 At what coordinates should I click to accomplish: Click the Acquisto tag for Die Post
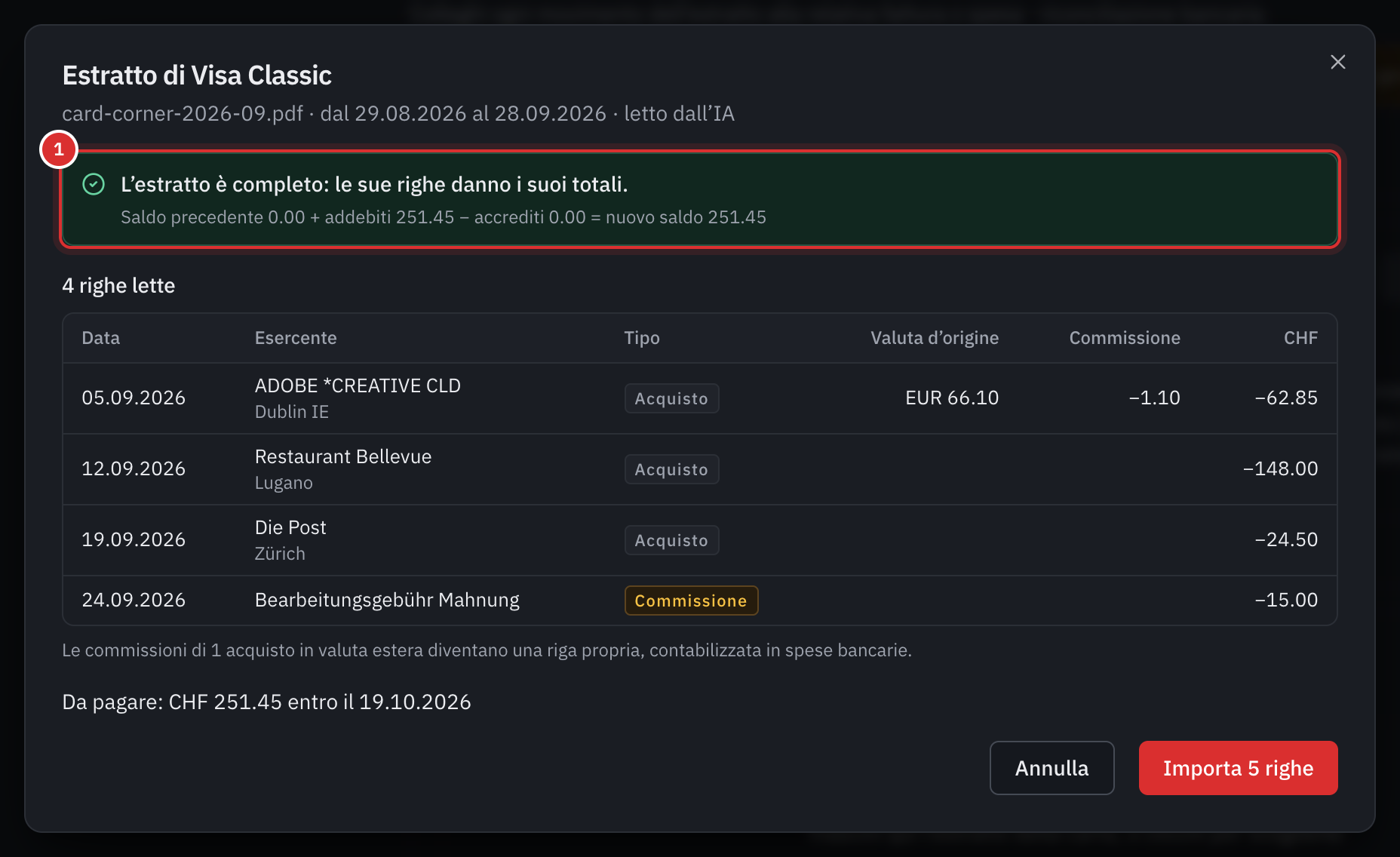coord(671,540)
